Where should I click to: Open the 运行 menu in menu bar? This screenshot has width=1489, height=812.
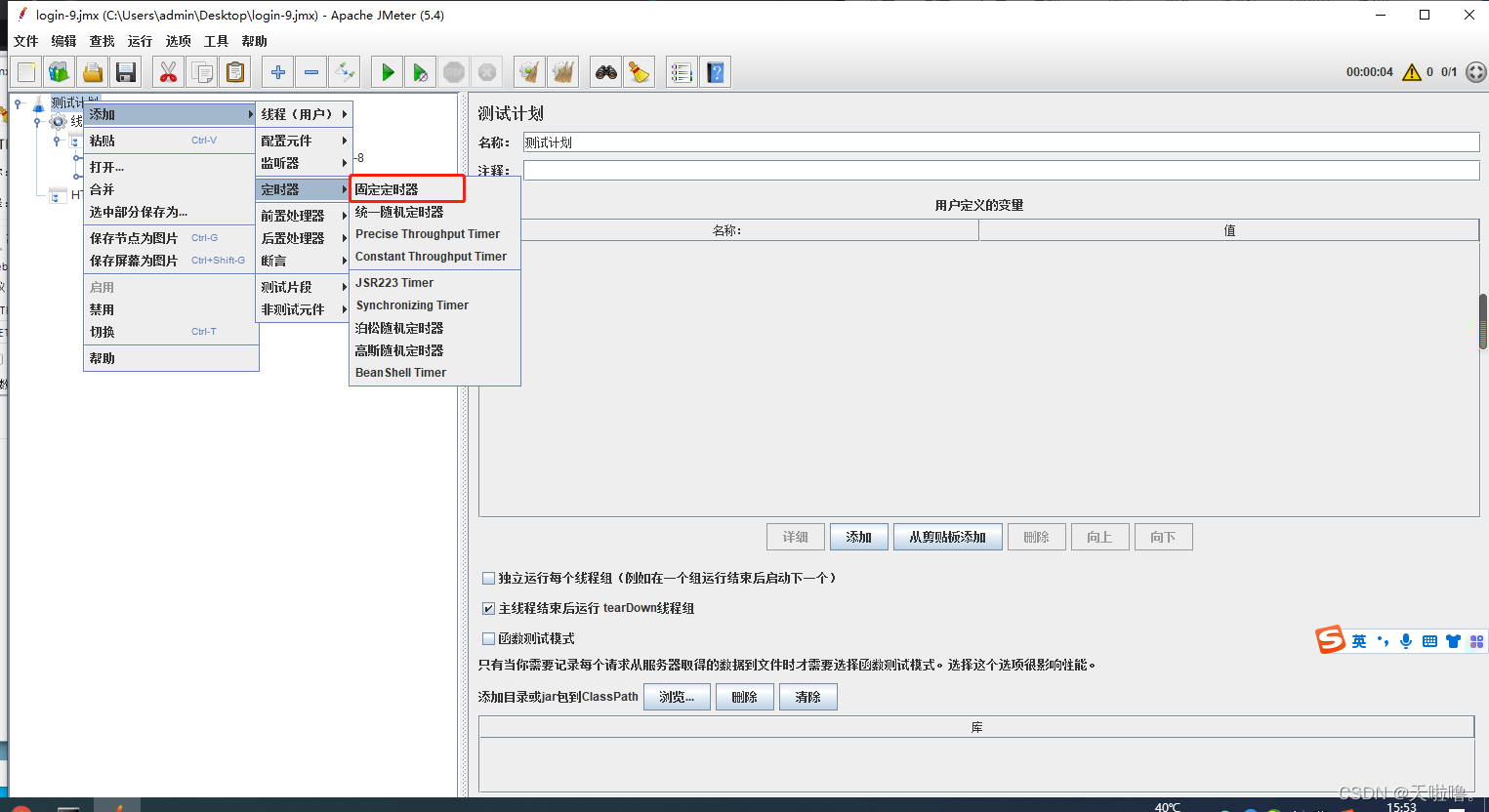141,41
